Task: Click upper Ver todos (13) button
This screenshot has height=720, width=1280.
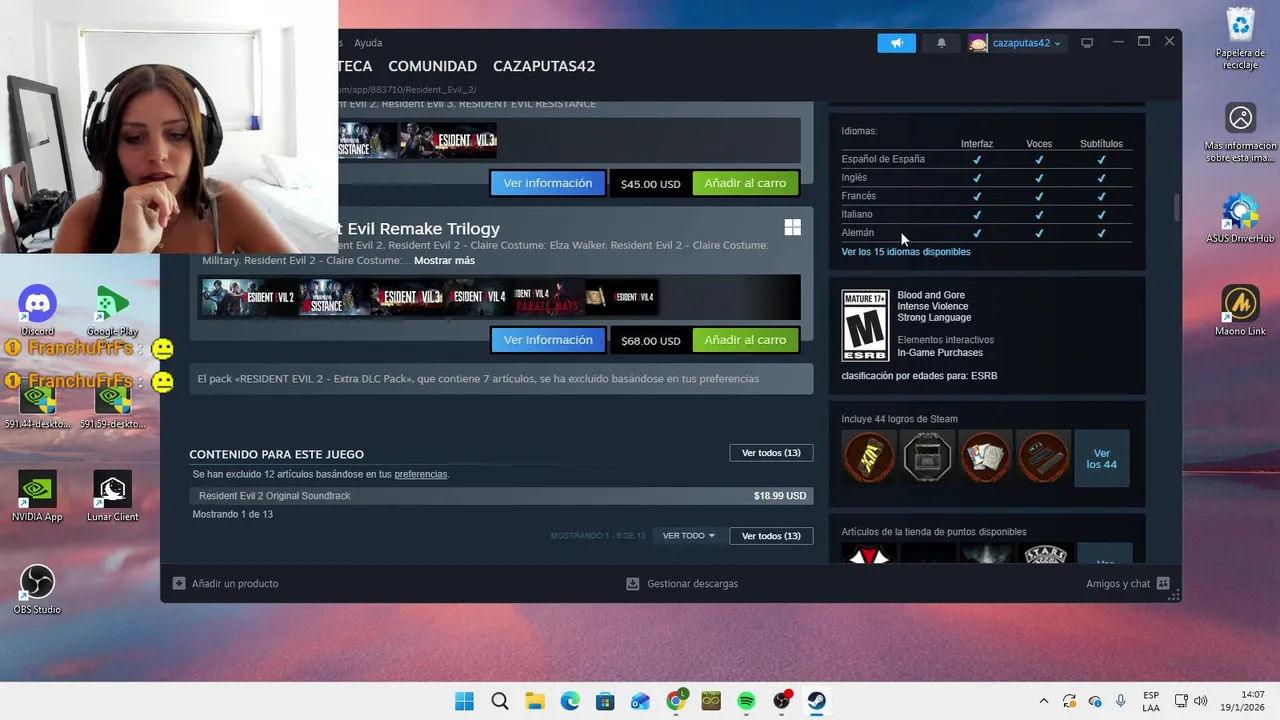Action: coord(771,453)
